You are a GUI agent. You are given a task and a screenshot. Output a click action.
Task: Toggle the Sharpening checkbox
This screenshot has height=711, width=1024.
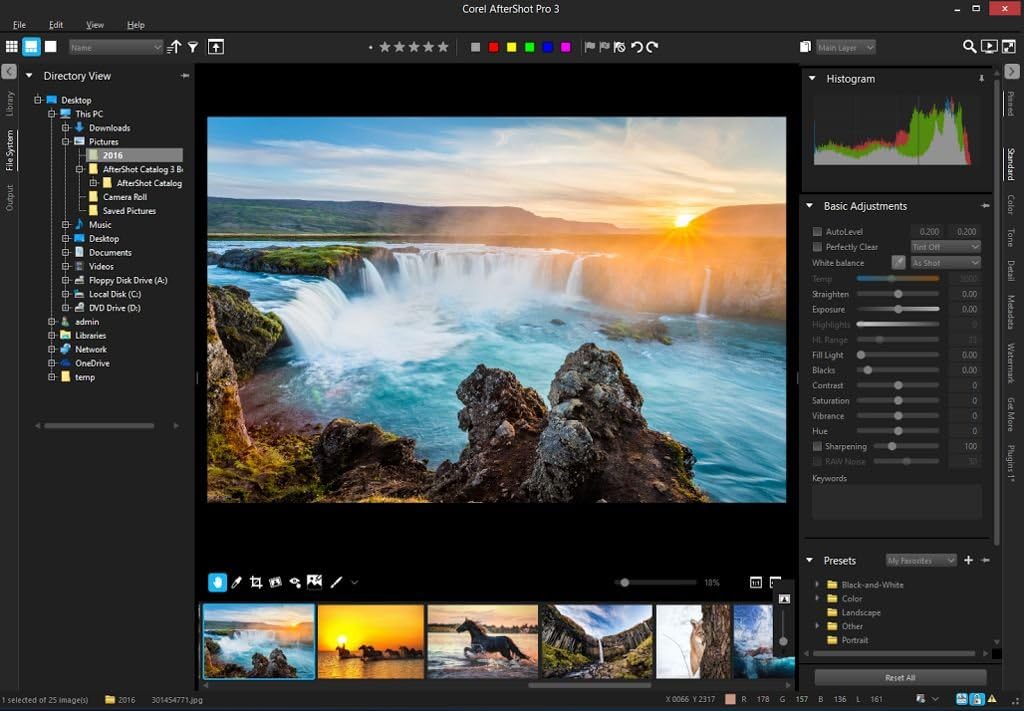[816, 446]
